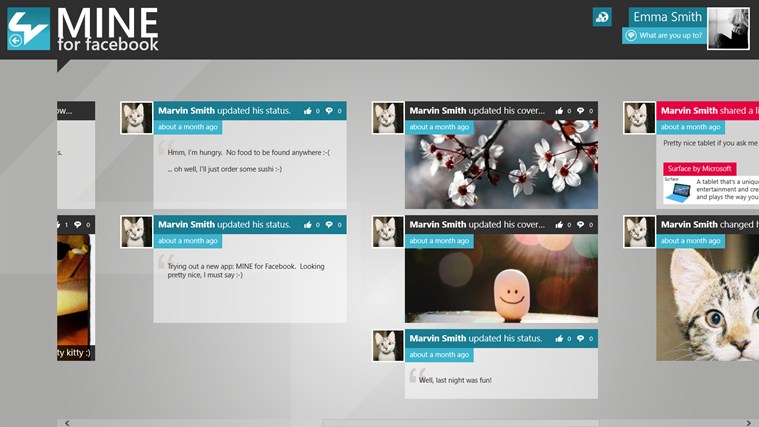This screenshot has width=759, height=427.
Task: Click the horizontal scrollbar thumb
Action: tap(461, 423)
